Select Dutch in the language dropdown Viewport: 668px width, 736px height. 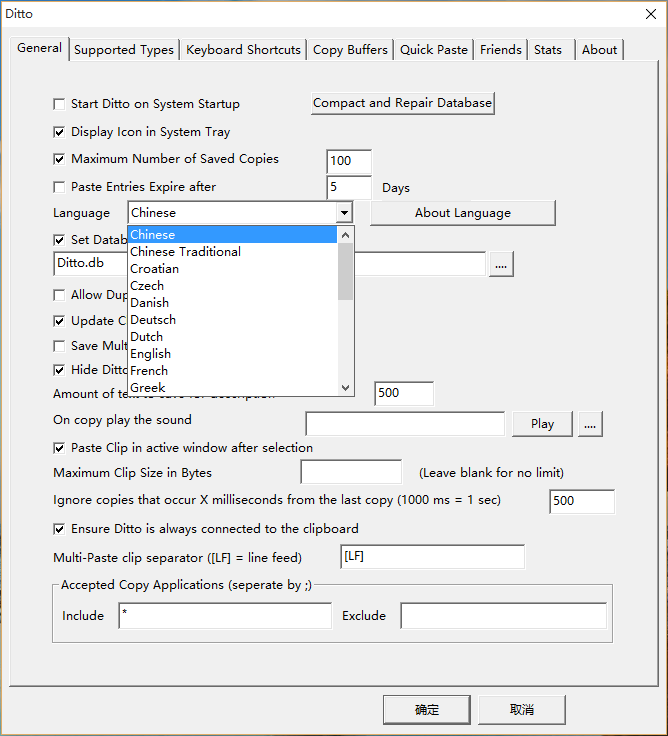[233, 337]
